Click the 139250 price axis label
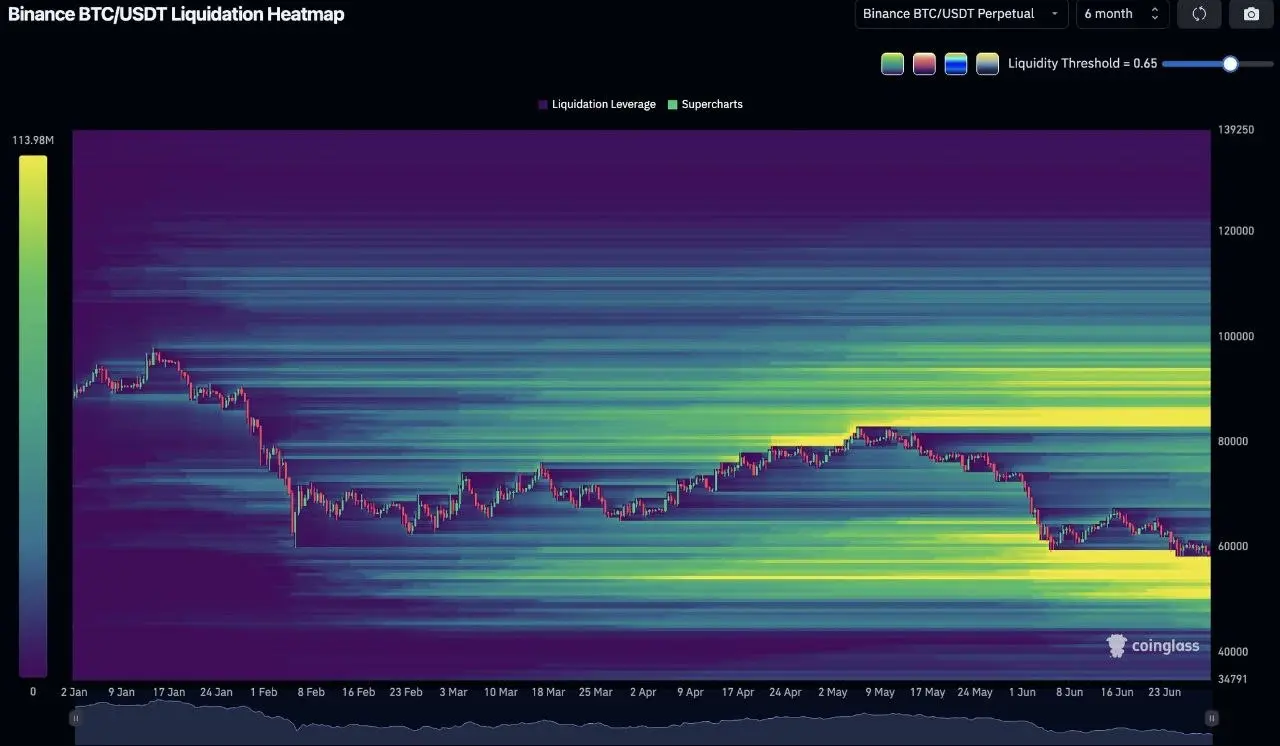Viewport: 1280px width, 746px height. coord(1237,130)
